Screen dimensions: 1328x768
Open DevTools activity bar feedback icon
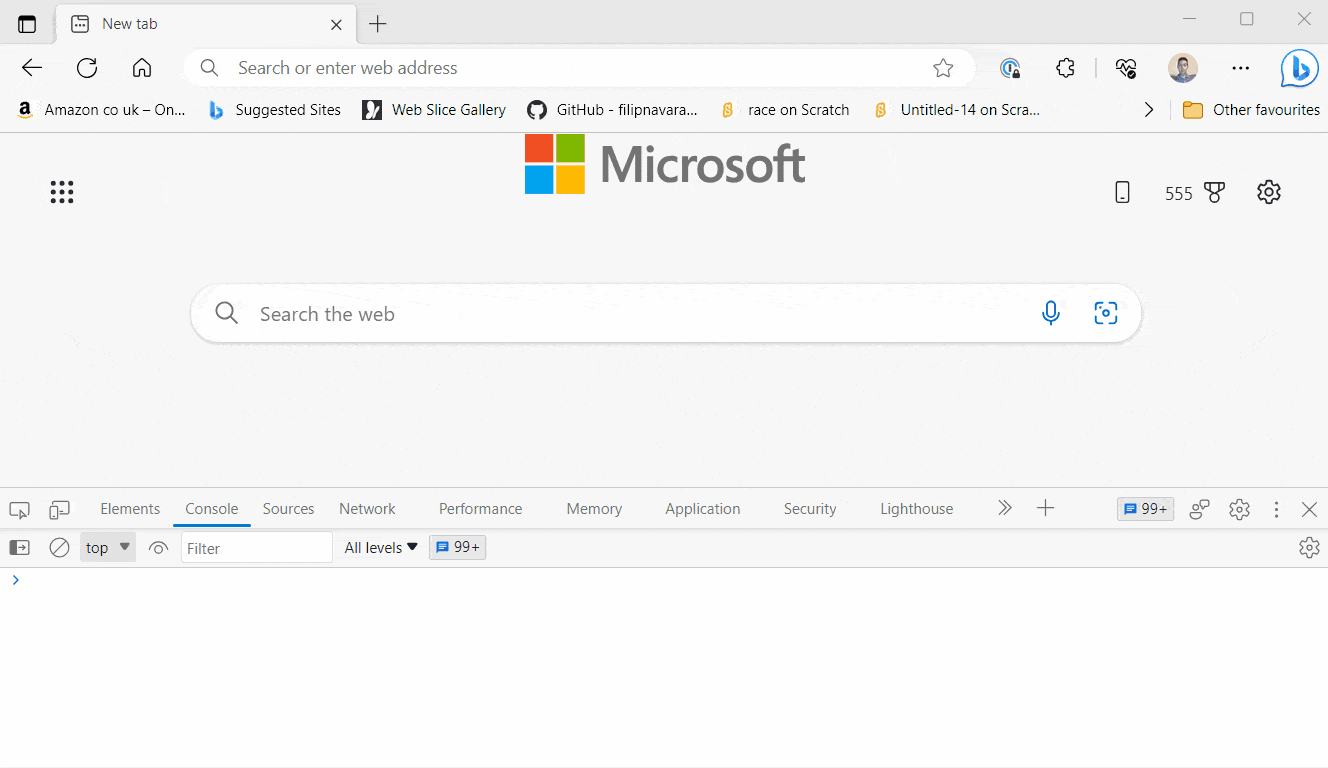(1200, 509)
